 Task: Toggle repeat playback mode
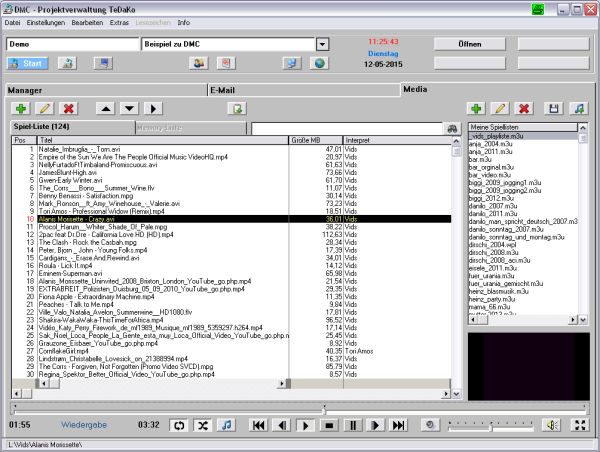(x=179, y=425)
